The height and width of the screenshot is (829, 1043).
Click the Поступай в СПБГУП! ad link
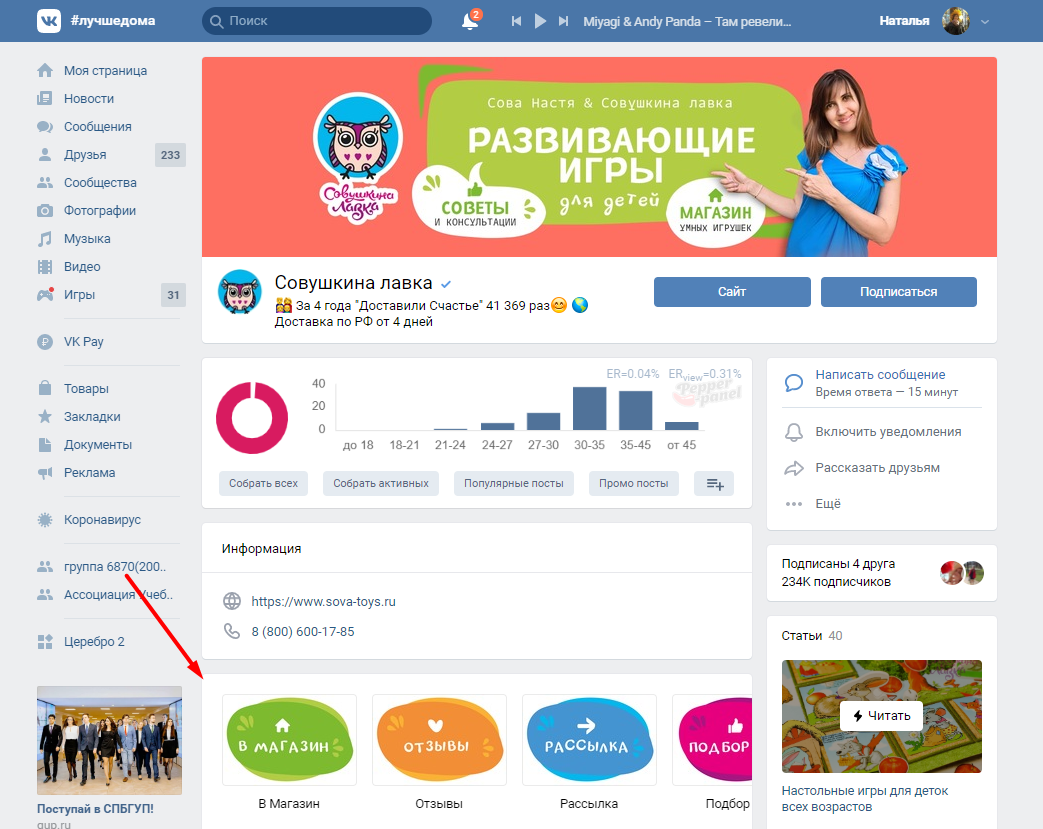pos(95,809)
